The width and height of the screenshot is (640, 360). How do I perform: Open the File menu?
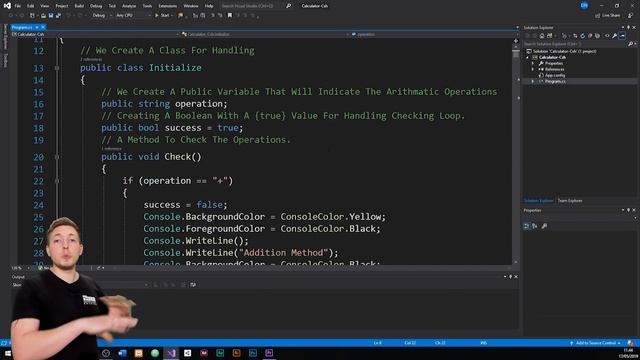pos(18,6)
